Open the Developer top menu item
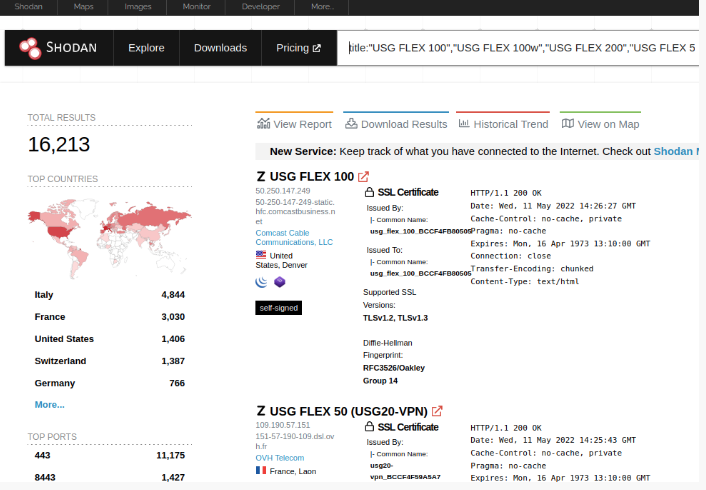 [260, 6]
